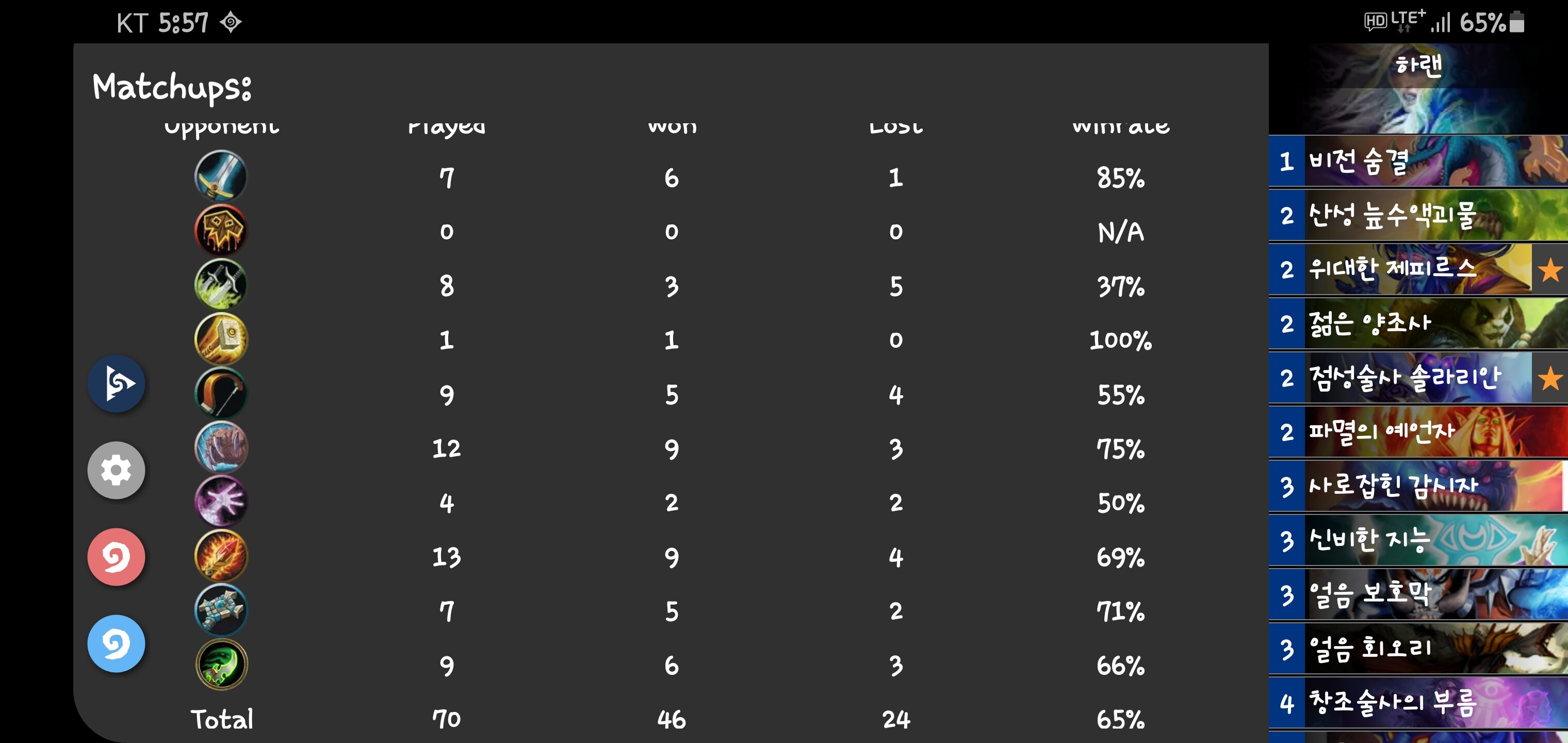Viewport: 1568px width, 743px height.
Task: Tap the Druid claw class icon
Action: (x=221, y=447)
